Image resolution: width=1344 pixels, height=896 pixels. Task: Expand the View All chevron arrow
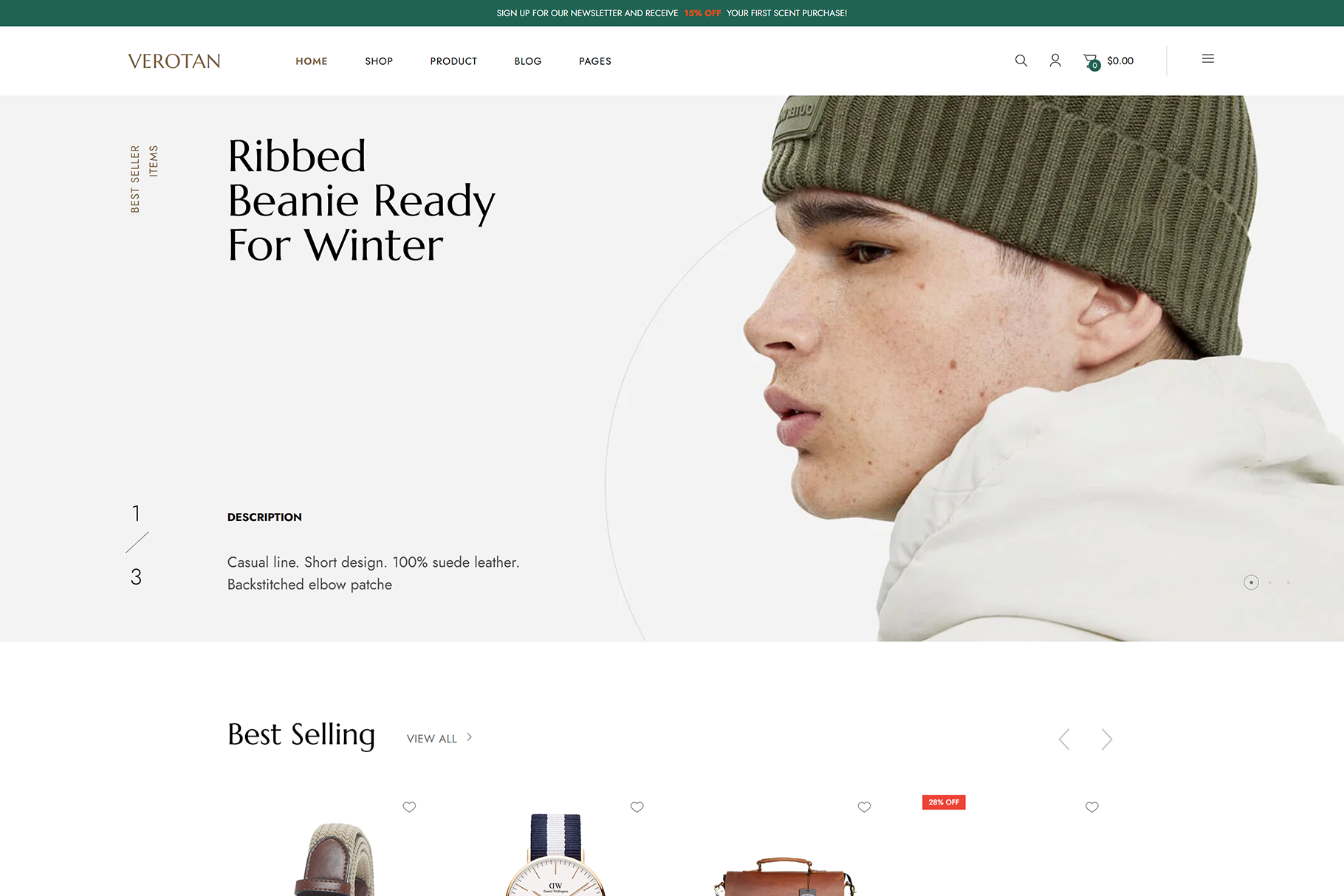point(469,737)
